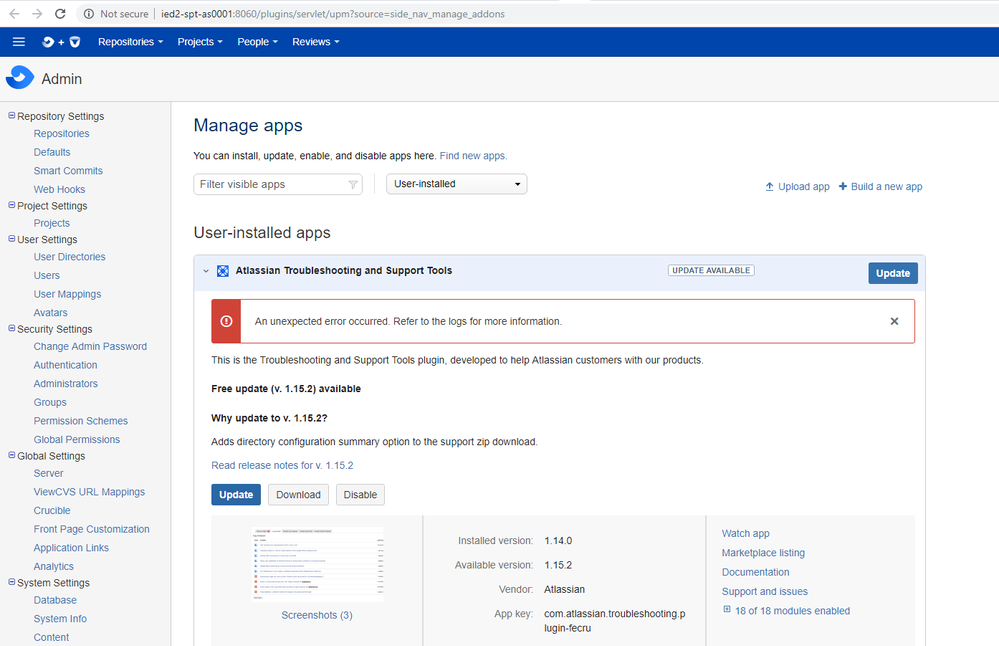The image size is (999, 646).
Task: Collapse the Atlassian Troubleshooting app row chevron
Action: click(206, 271)
